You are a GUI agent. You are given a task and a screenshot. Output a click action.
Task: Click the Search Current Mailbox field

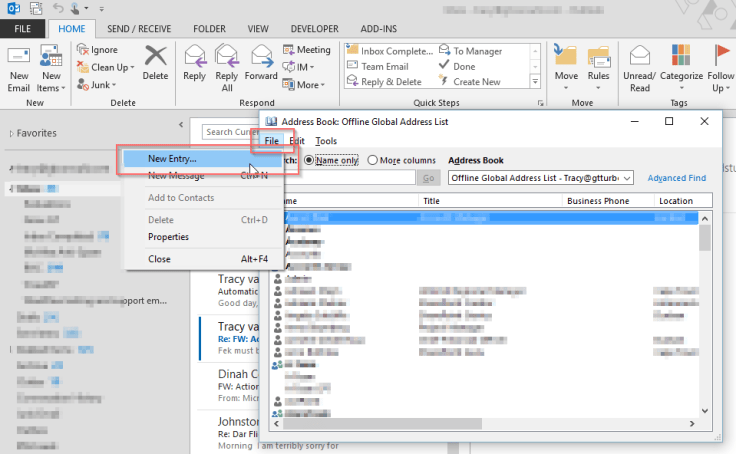[230, 132]
